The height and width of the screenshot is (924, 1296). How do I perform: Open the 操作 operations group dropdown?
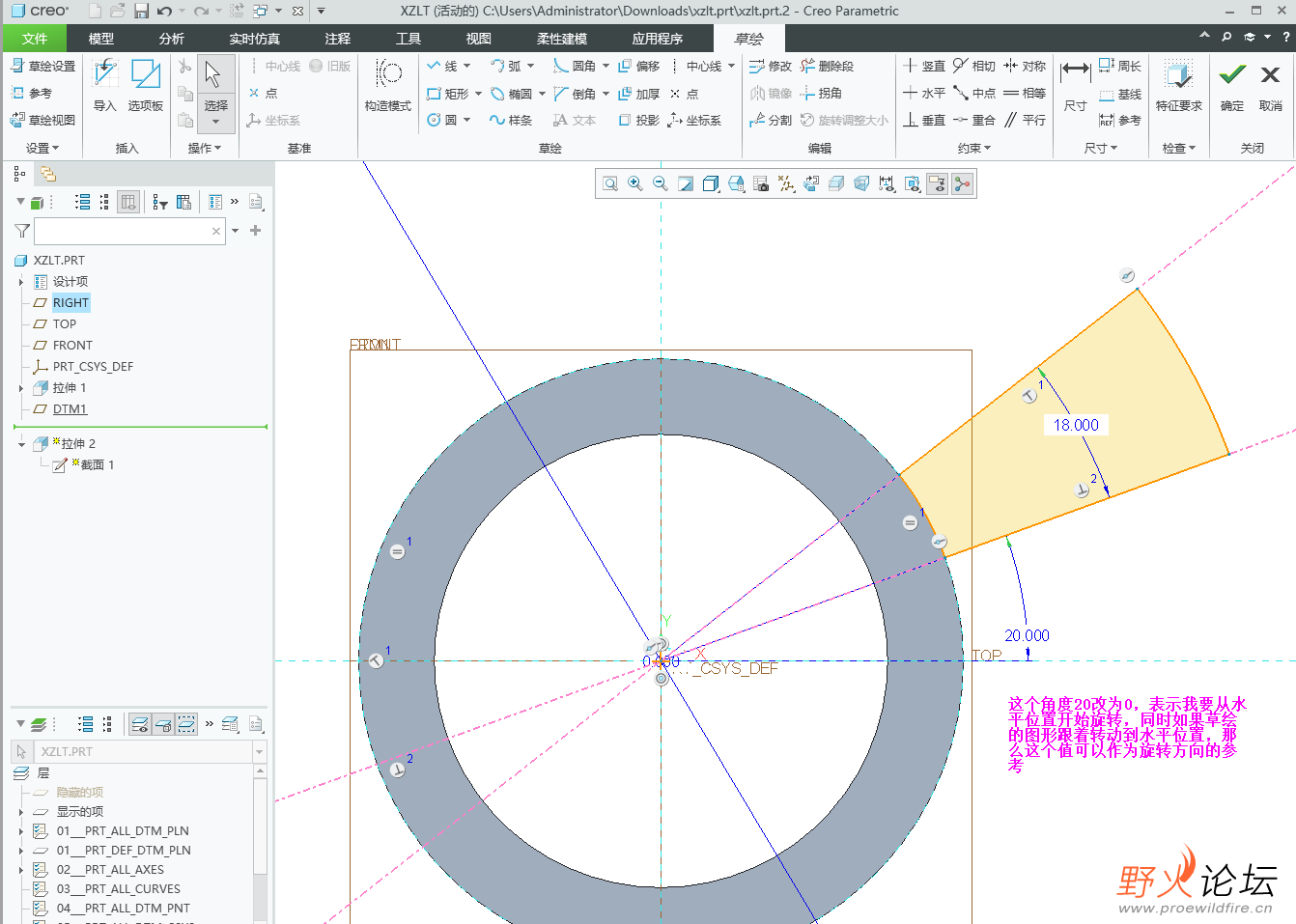point(205,148)
